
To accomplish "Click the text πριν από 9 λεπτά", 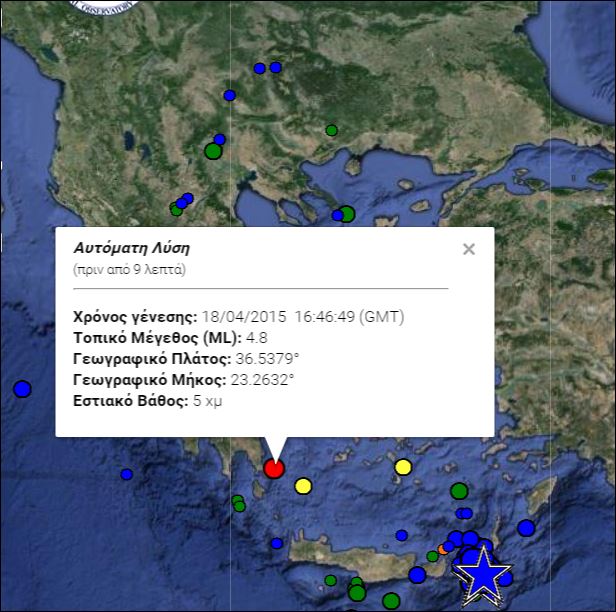I will click(129, 269).
